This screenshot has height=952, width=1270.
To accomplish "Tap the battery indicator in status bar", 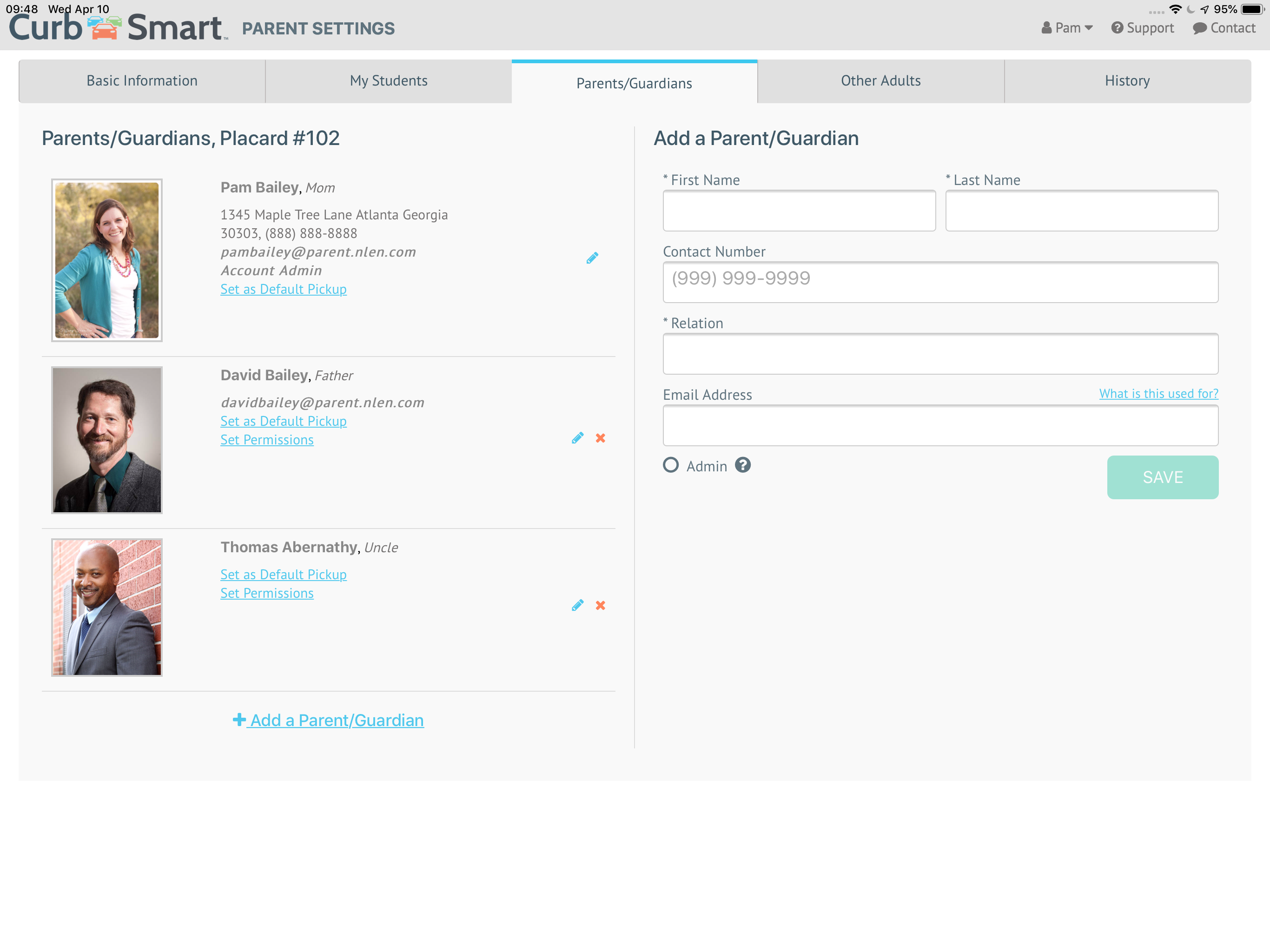I will (x=1253, y=9).
